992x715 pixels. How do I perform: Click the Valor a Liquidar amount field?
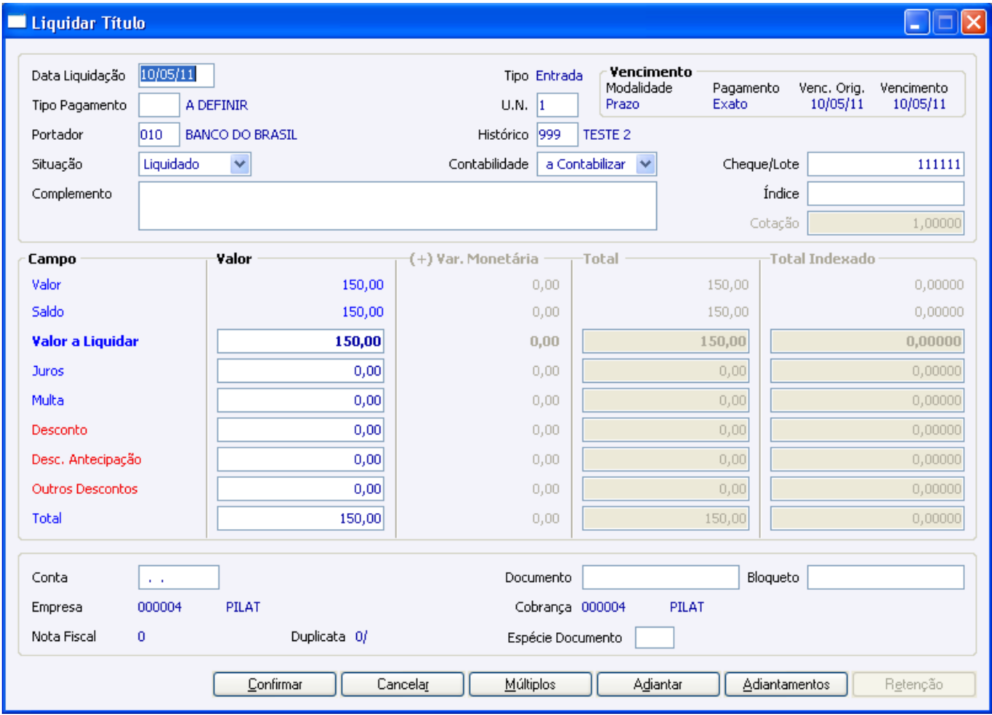coord(301,341)
